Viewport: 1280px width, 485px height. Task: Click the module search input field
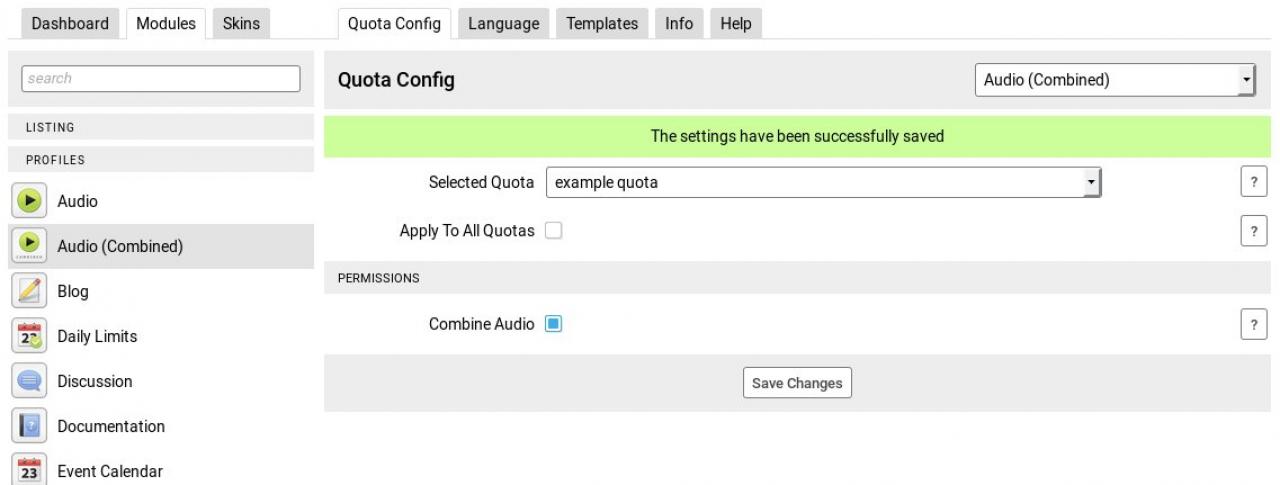pos(161,78)
